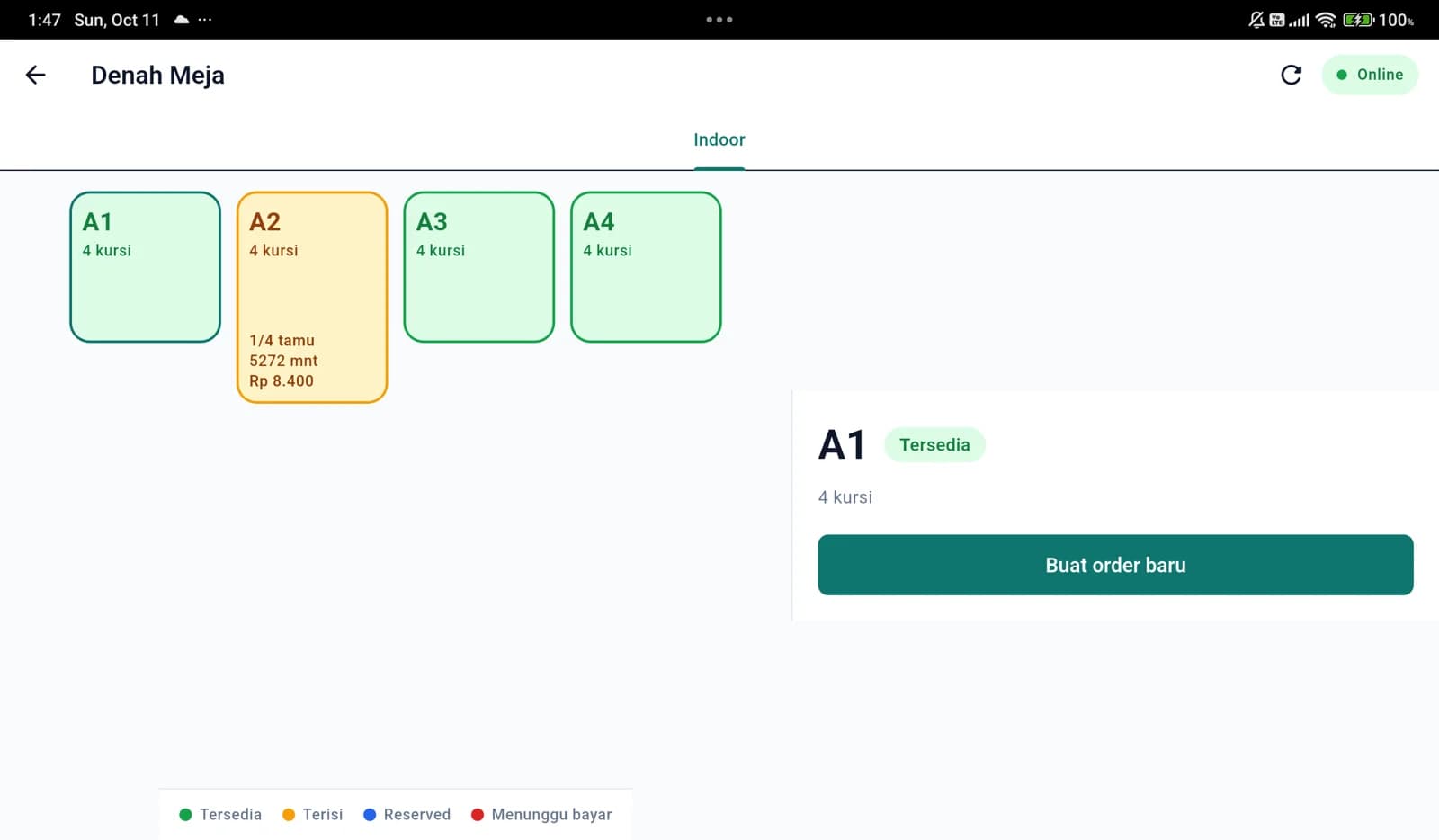Tap the muted notifications bell icon
This screenshot has width=1439, height=840.
[x=1256, y=20]
